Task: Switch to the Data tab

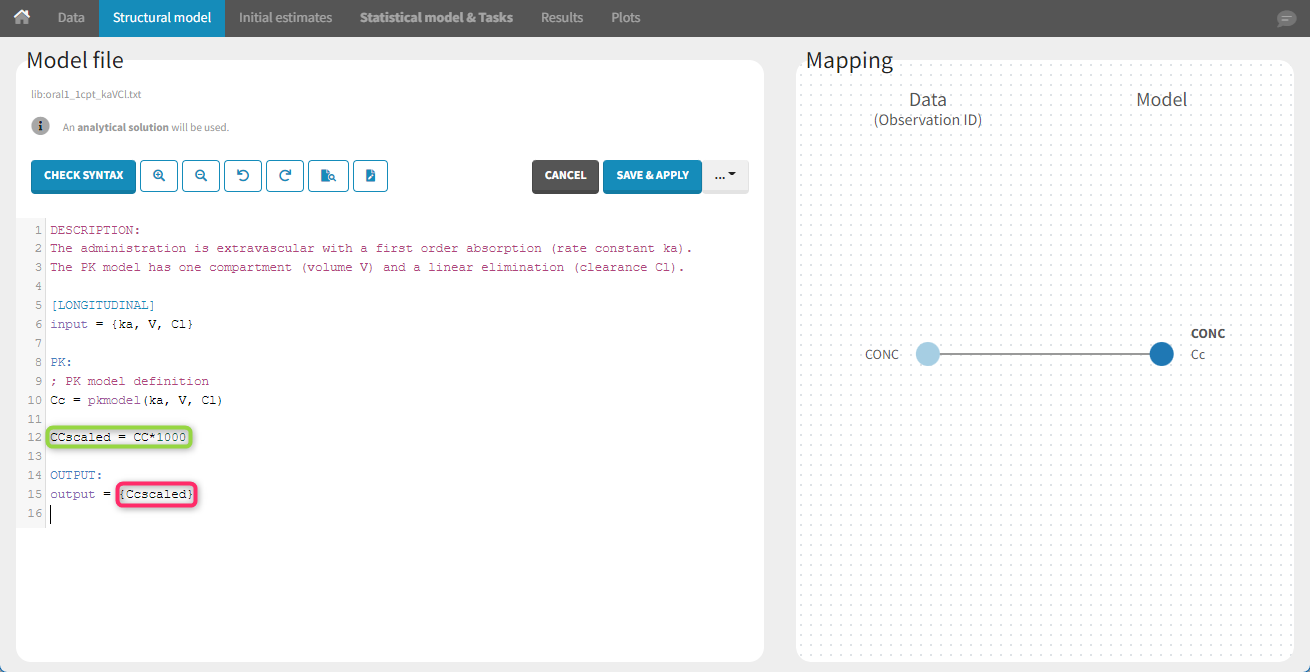Action: 71,18
